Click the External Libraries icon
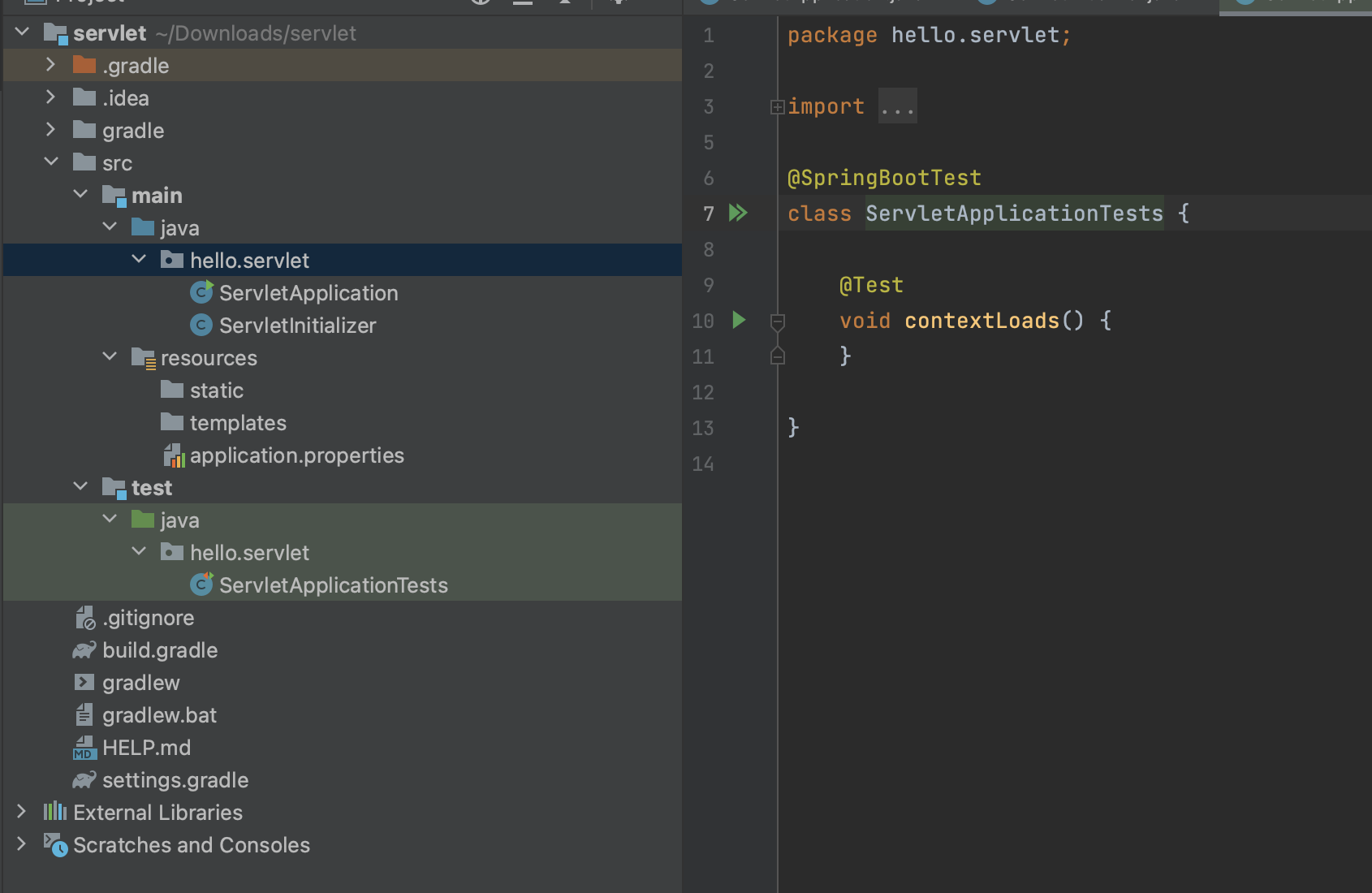1372x893 pixels. (x=55, y=811)
